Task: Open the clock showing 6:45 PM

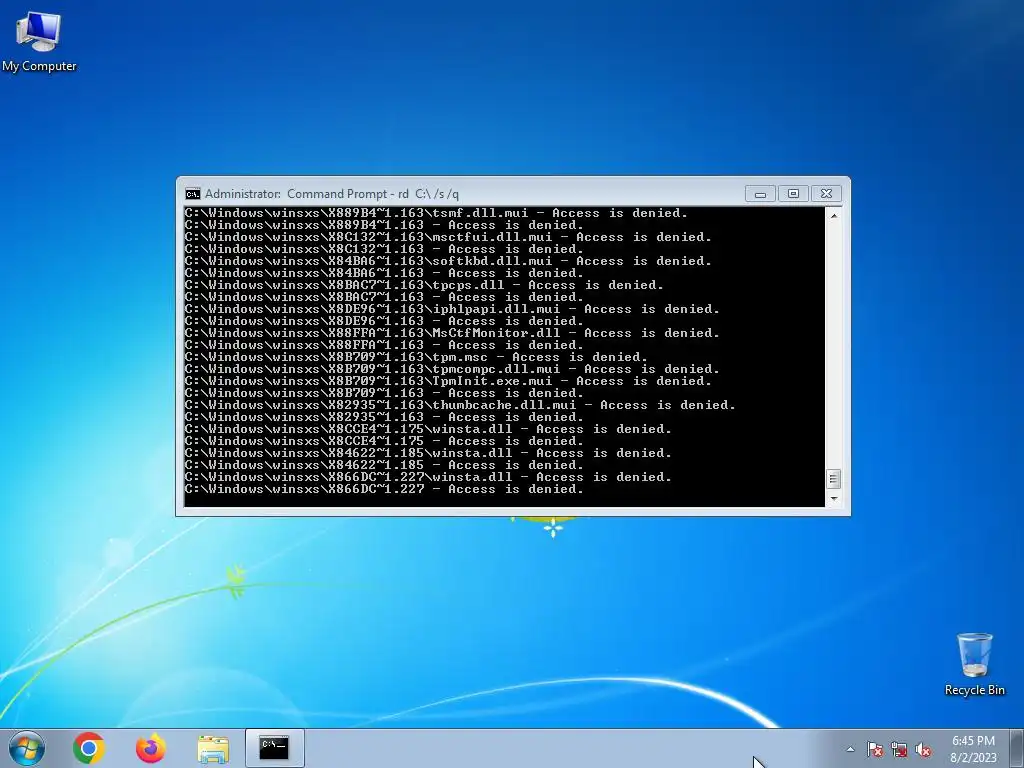Action: coord(973,749)
